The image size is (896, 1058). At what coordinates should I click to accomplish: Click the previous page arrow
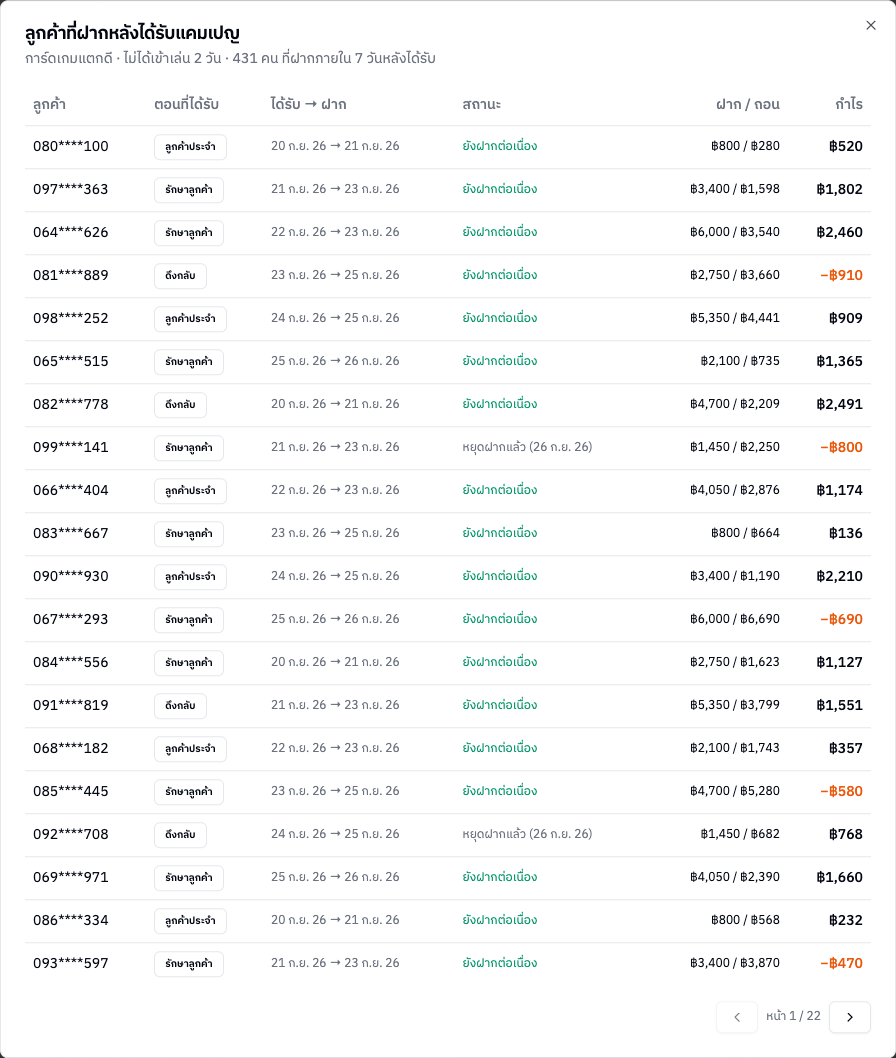[737, 1017]
